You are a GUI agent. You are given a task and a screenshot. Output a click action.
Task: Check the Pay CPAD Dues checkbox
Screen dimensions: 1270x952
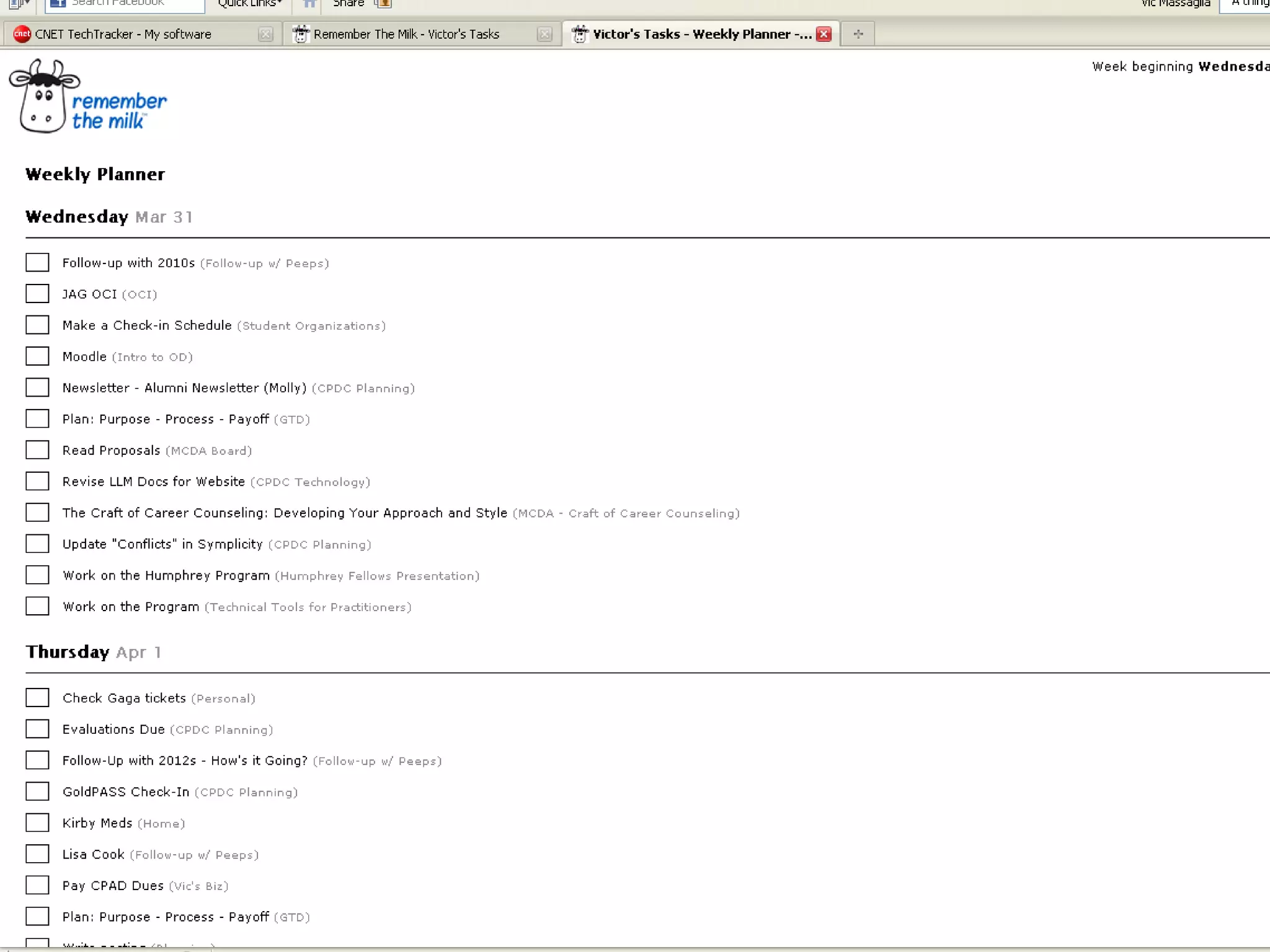[x=37, y=886]
